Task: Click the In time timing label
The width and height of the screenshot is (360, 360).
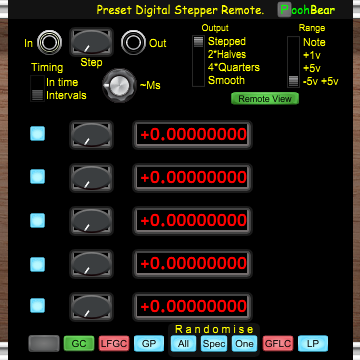Action: (x=62, y=82)
